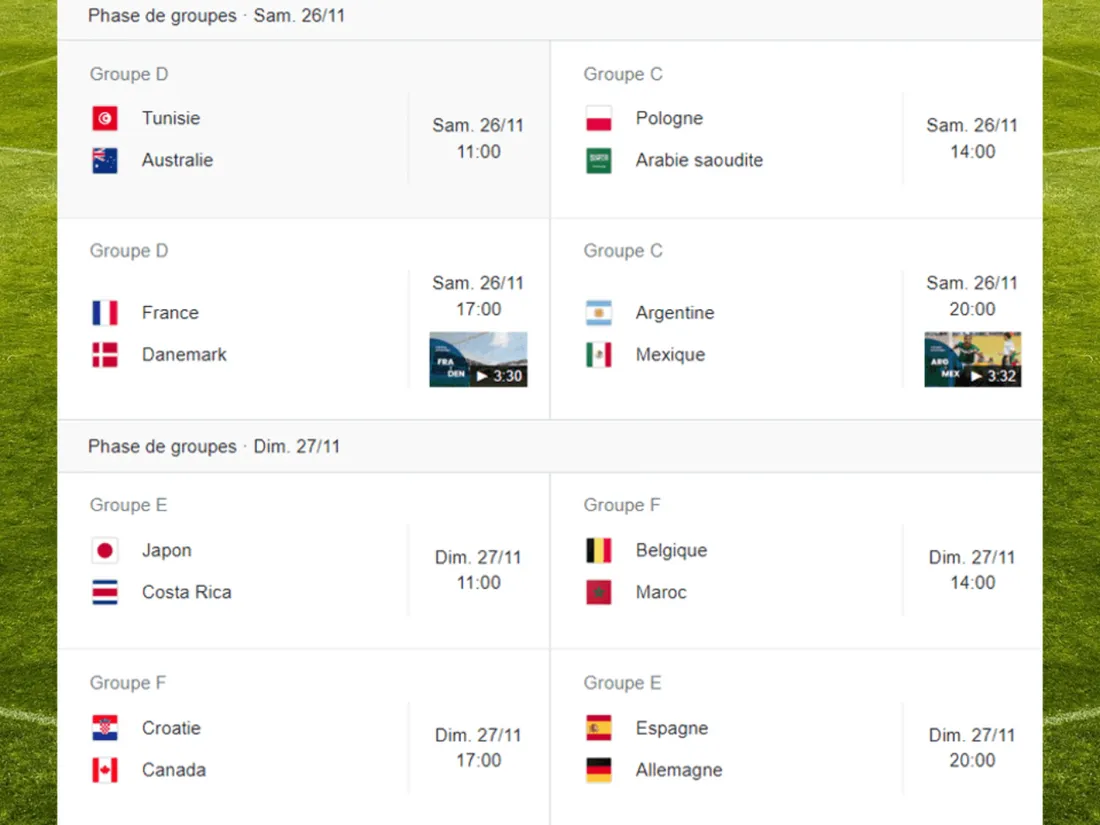Screen dimensions: 1100x825
Task: Click the France team name
Action: 170,313
